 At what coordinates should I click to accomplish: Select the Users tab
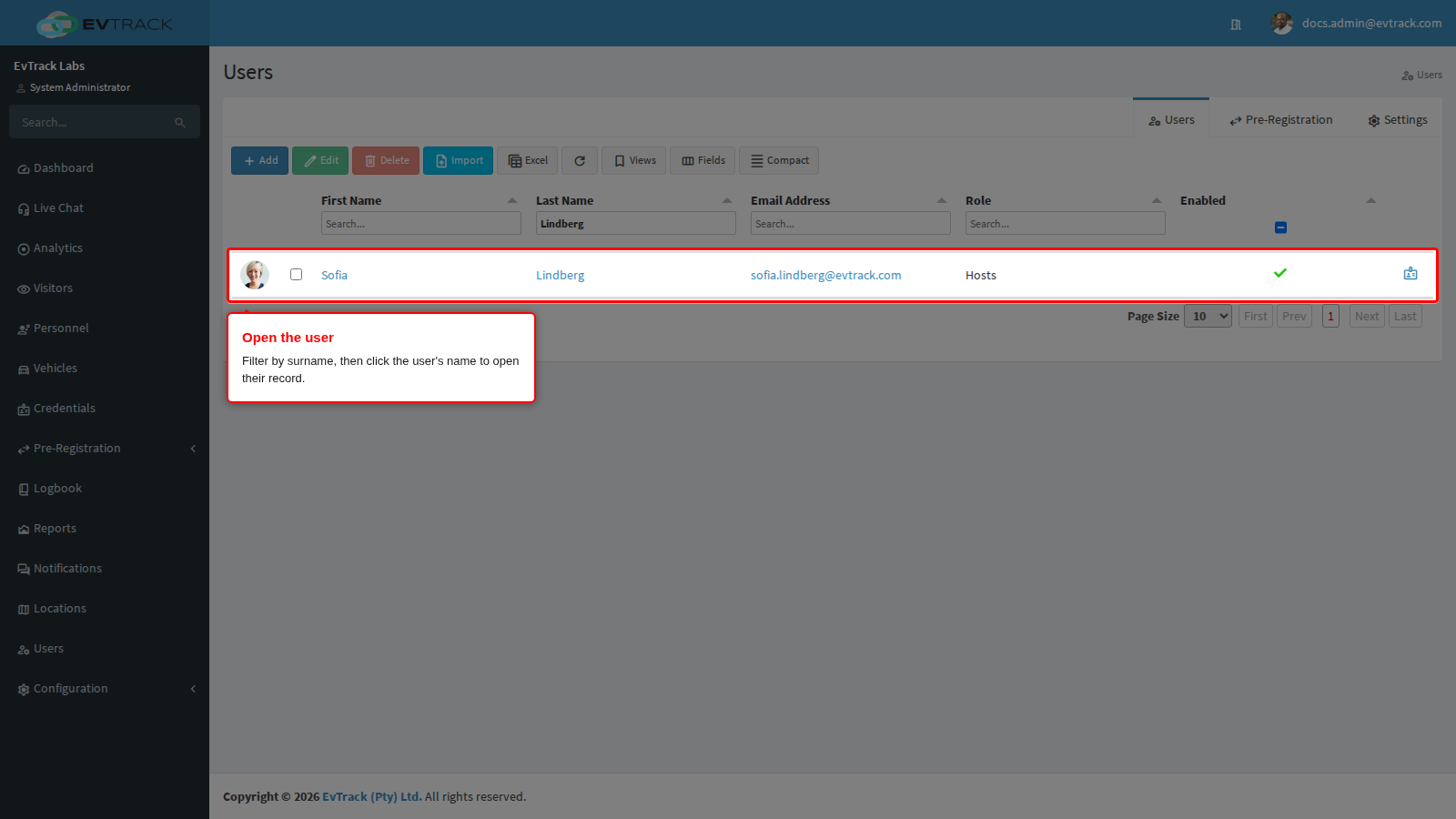tap(1171, 119)
